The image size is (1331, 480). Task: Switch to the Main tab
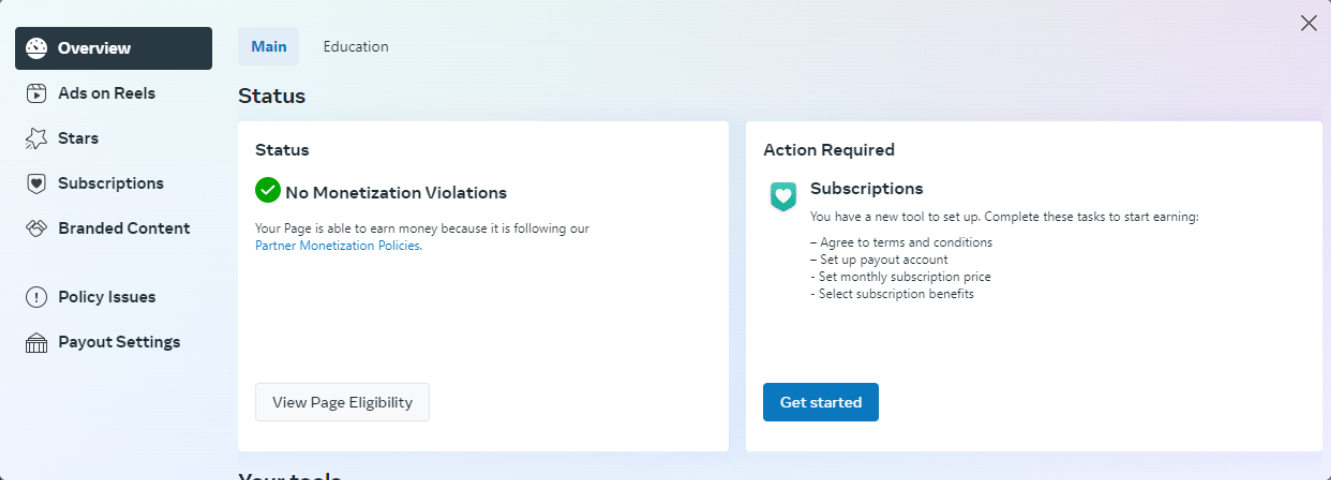[268, 47]
